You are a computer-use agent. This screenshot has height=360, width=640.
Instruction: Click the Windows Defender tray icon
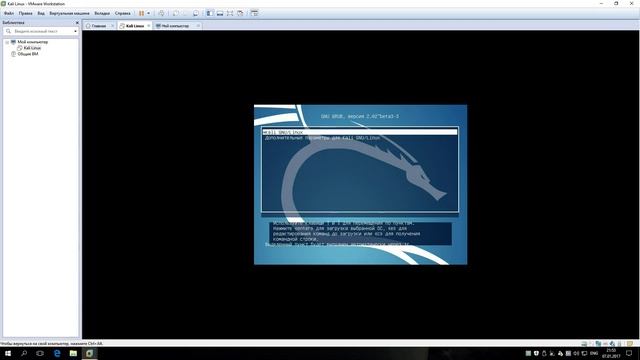point(536,353)
